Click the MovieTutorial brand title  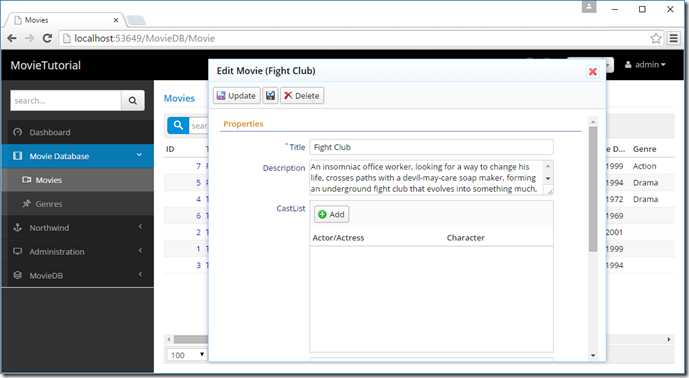tap(46, 65)
